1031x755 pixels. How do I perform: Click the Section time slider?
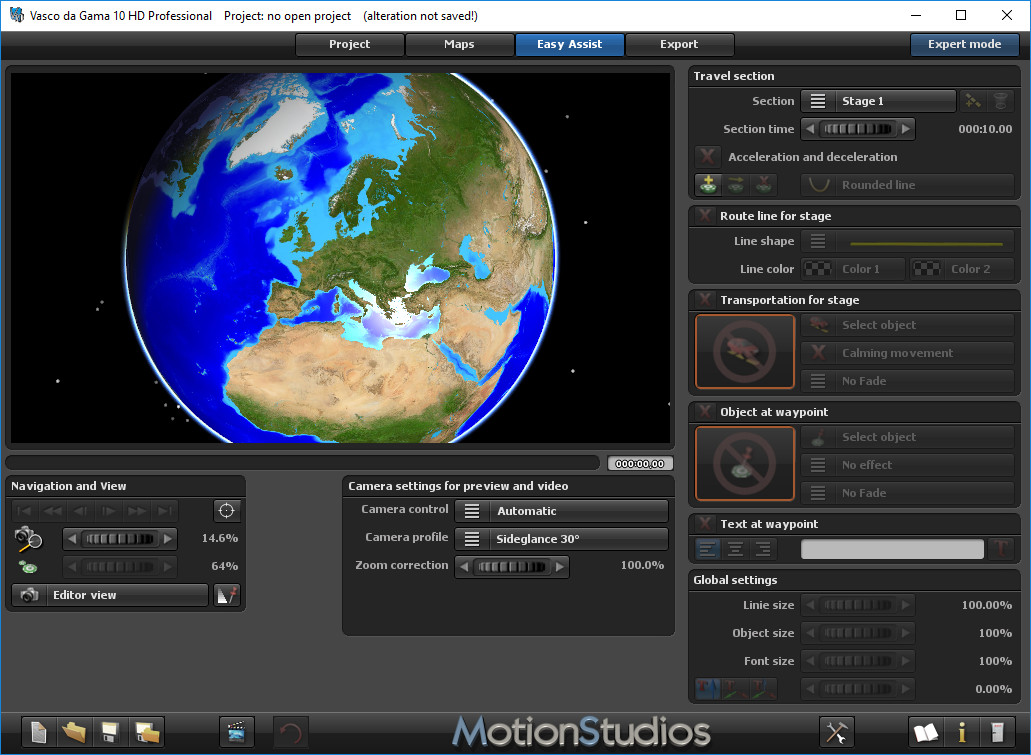point(857,129)
